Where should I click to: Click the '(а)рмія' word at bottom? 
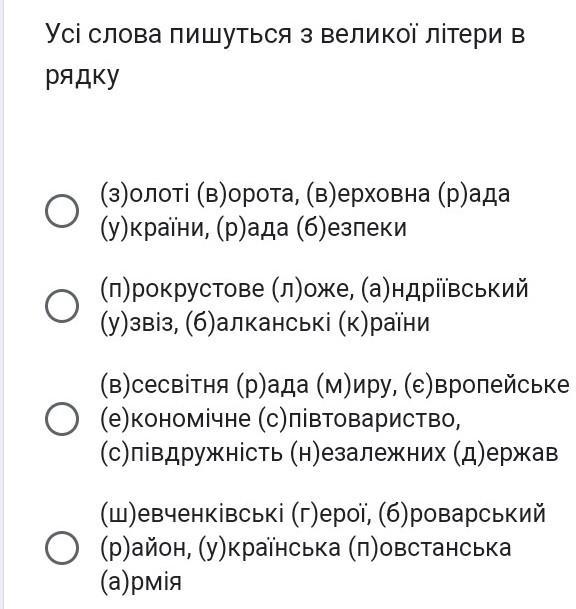tap(141, 581)
